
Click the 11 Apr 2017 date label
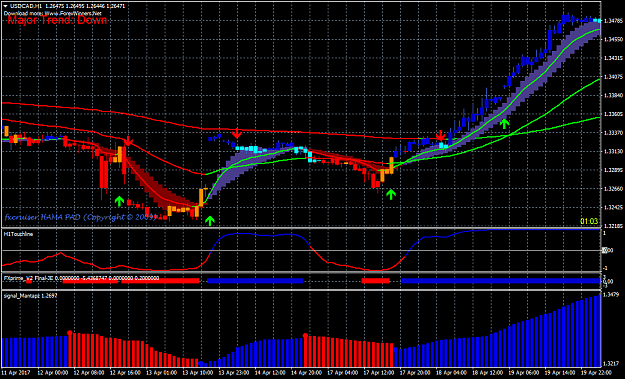(x=16, y=373)
